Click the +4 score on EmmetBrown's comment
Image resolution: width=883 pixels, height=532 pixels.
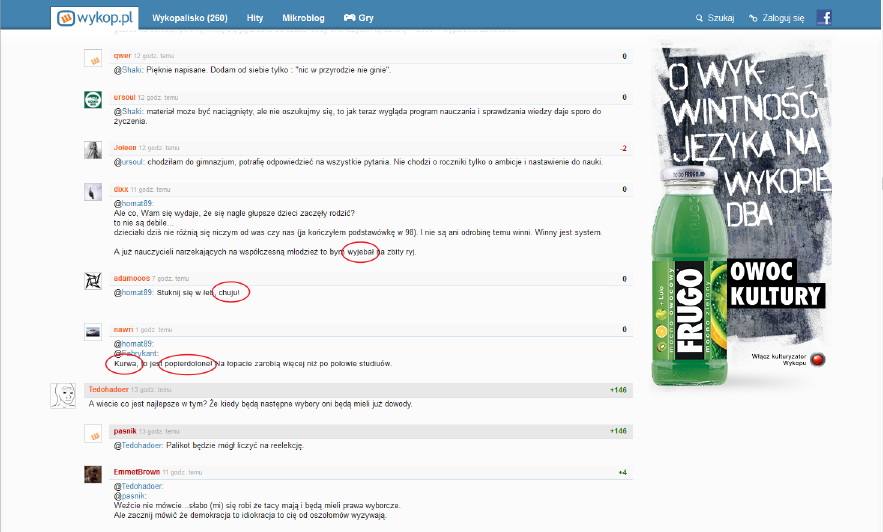coord(622,472)
